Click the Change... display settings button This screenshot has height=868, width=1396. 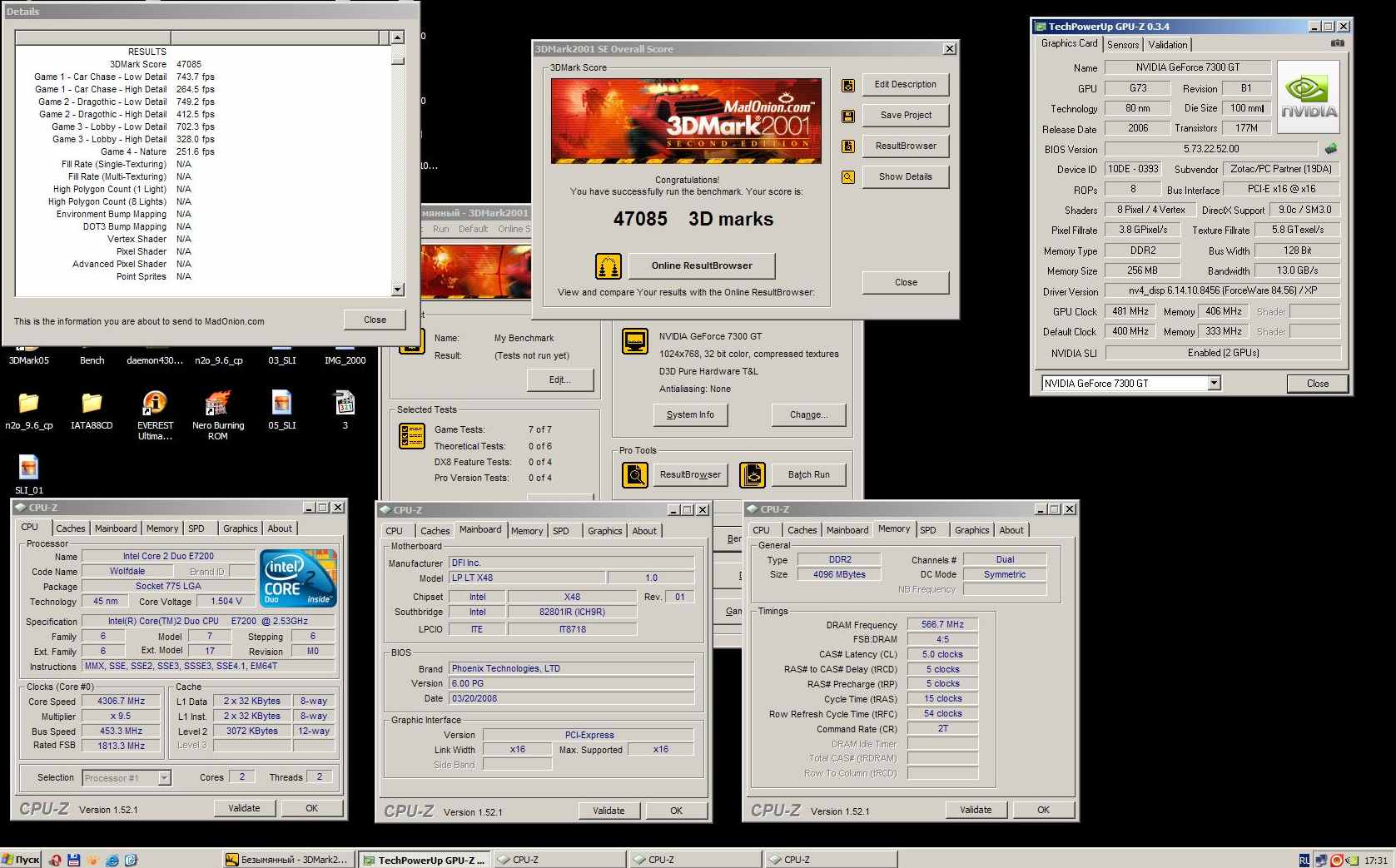pos(809,415)
